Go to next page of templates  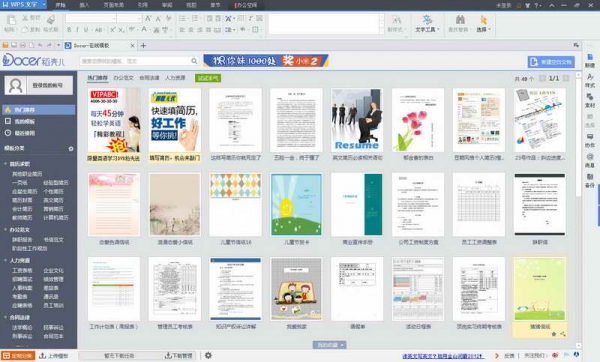click(566, 78)
